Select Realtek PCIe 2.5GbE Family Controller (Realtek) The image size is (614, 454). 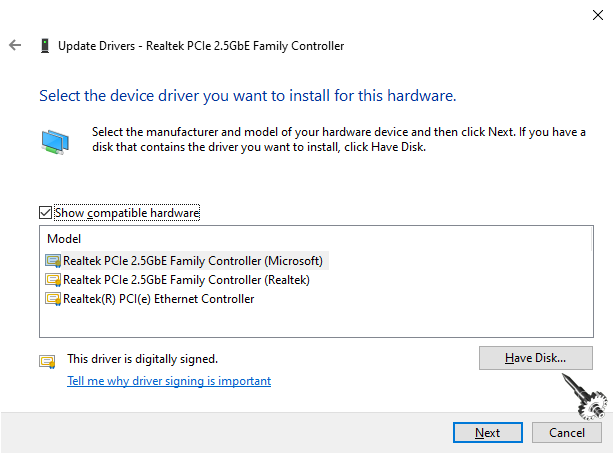pyautogui.click(x=186, y=280)
